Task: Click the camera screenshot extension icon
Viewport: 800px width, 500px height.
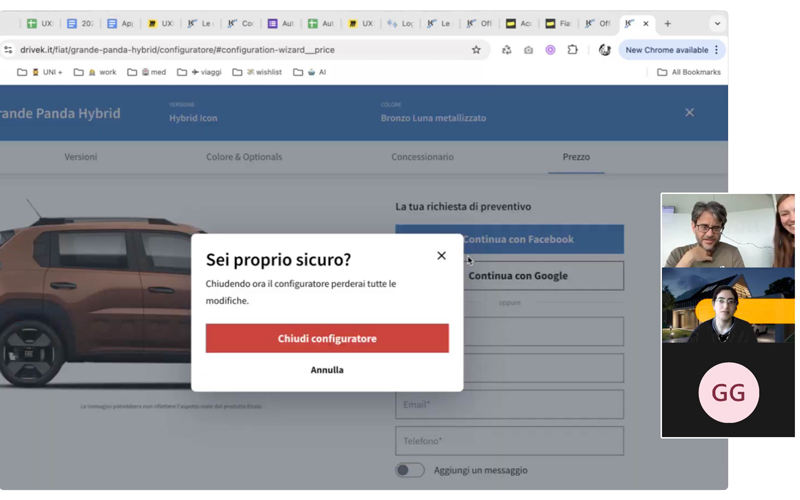Action: coord(529,50)
